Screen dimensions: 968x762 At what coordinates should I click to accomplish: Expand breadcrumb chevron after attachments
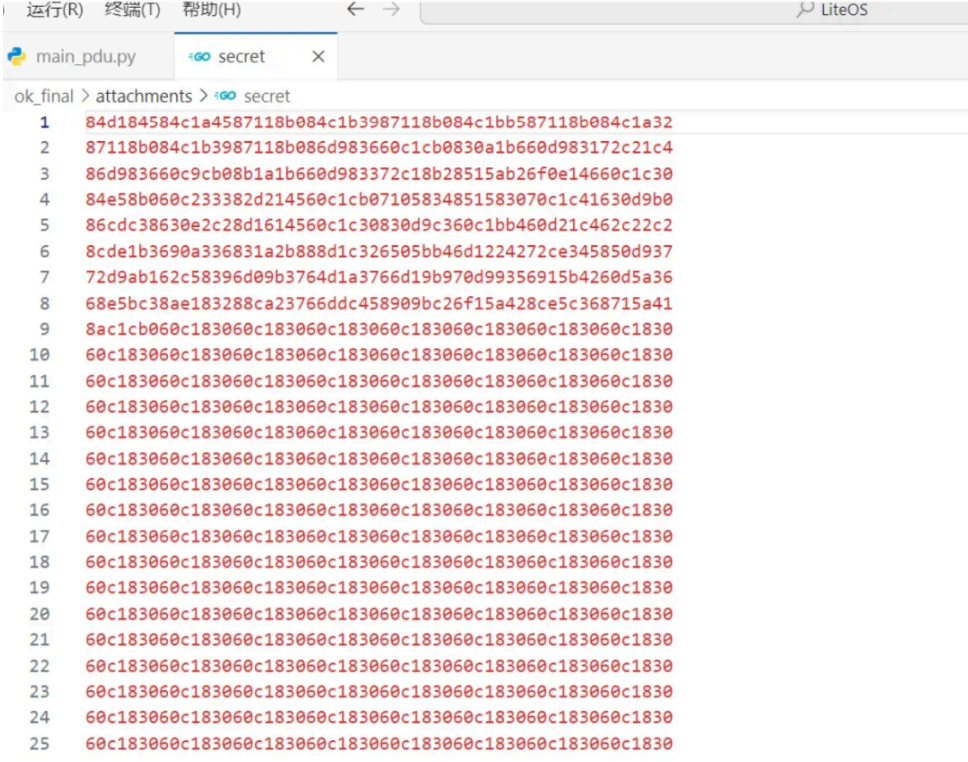coord(203,96)
